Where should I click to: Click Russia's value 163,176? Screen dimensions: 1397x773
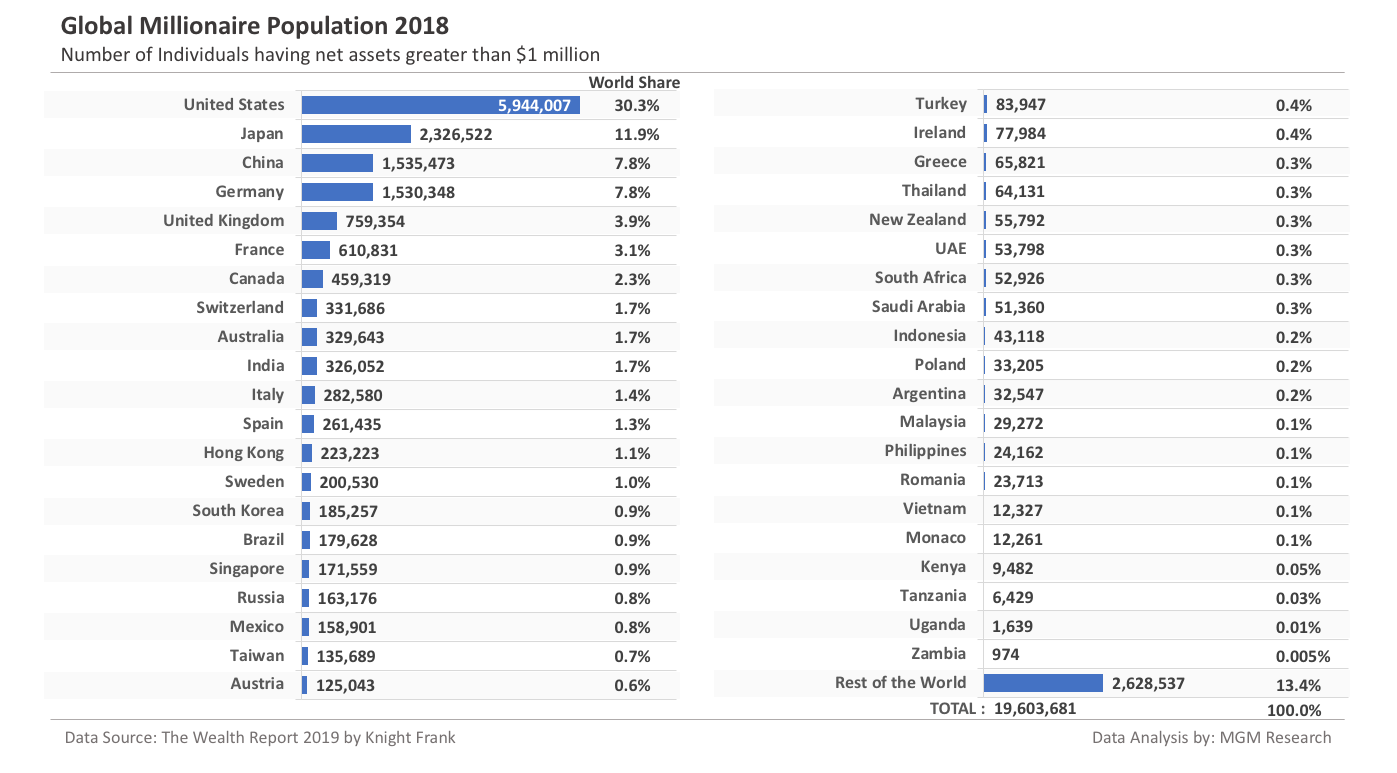click(x=347, y=599)
